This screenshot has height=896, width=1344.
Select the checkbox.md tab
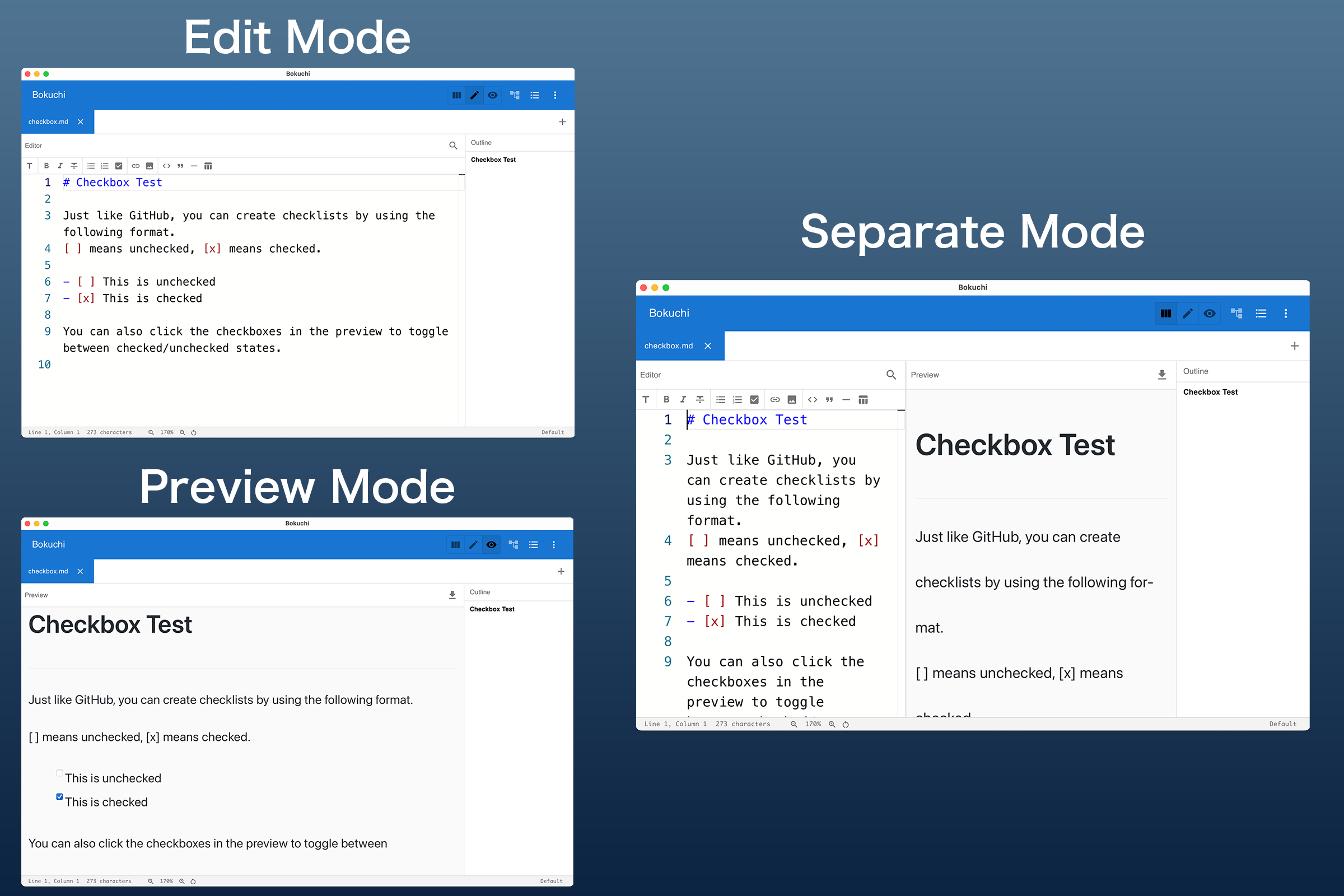click(49, 121)
